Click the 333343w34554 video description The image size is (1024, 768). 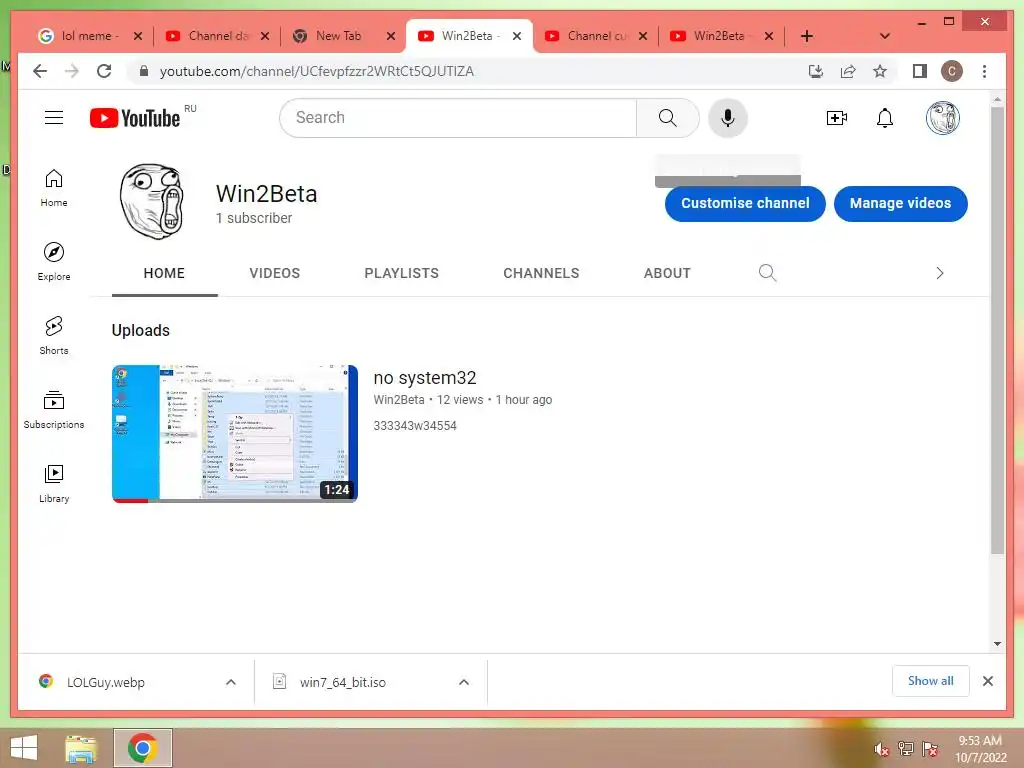(415, 426)
